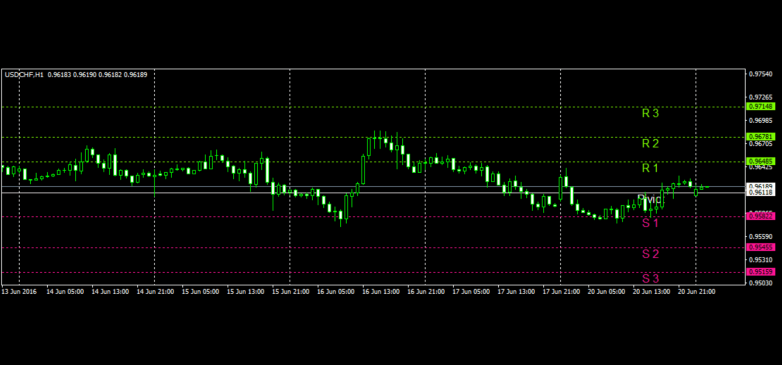Viewport: 782px width, 365px height.
Task: Select the S 3 support label
Action: [650, 278]
